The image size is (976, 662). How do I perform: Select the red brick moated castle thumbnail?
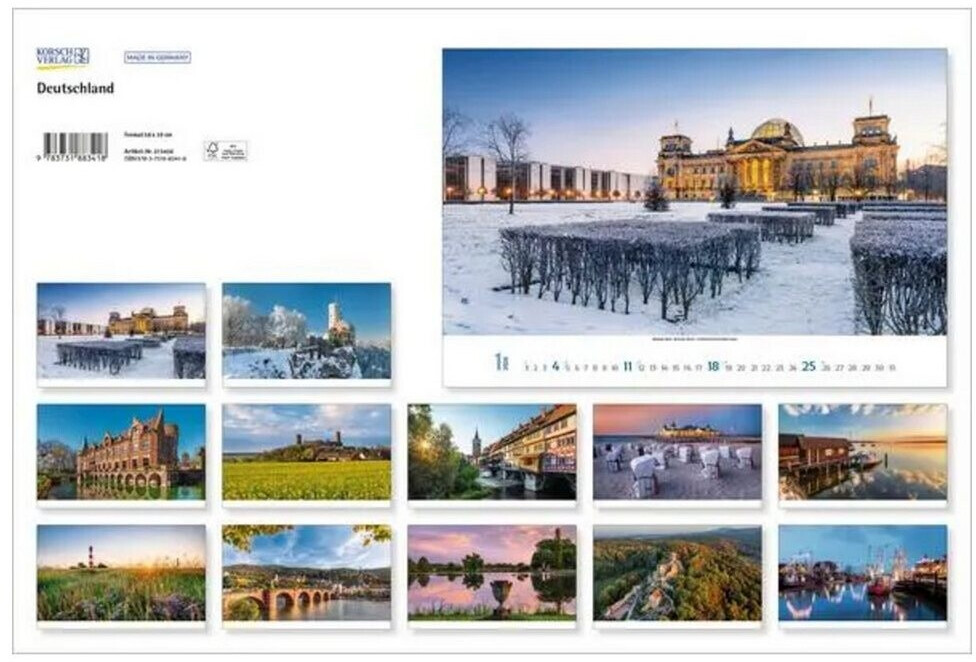[121, 452]
